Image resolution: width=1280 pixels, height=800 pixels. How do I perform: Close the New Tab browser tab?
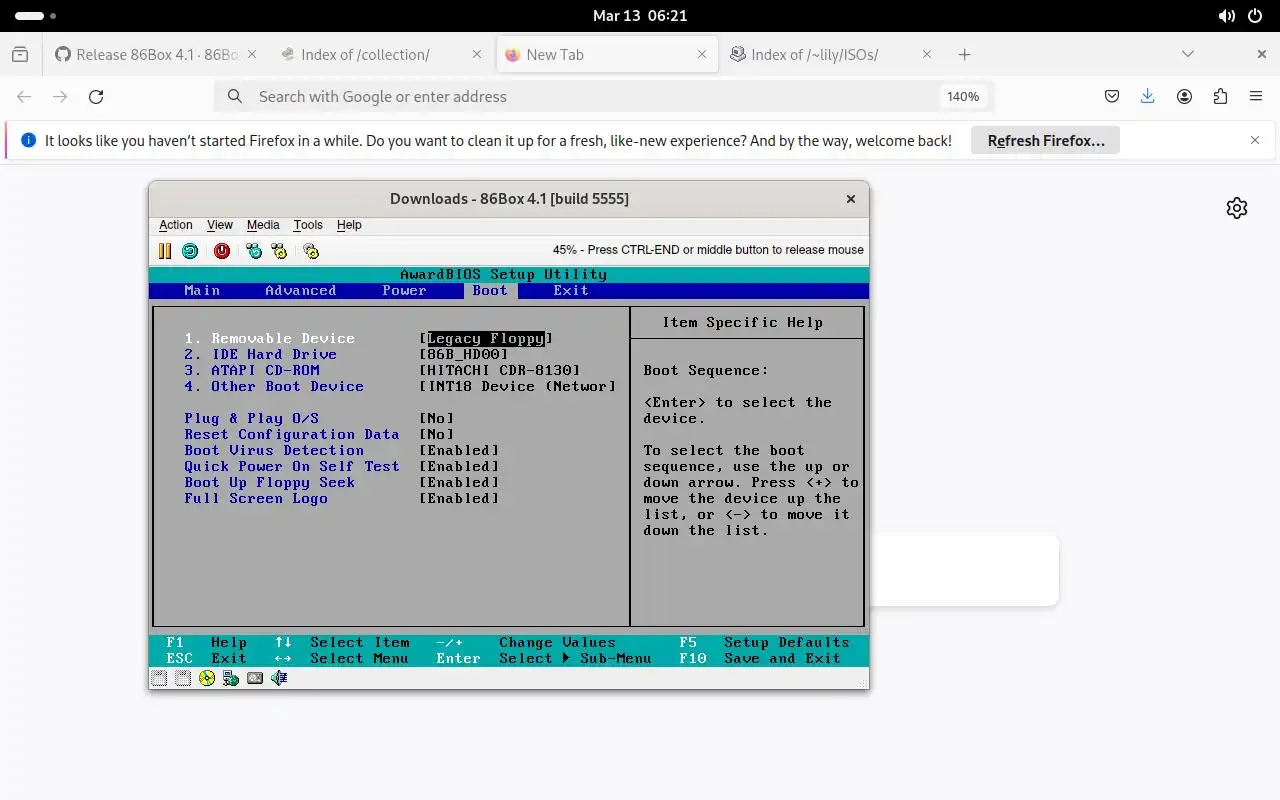point(702,55)
